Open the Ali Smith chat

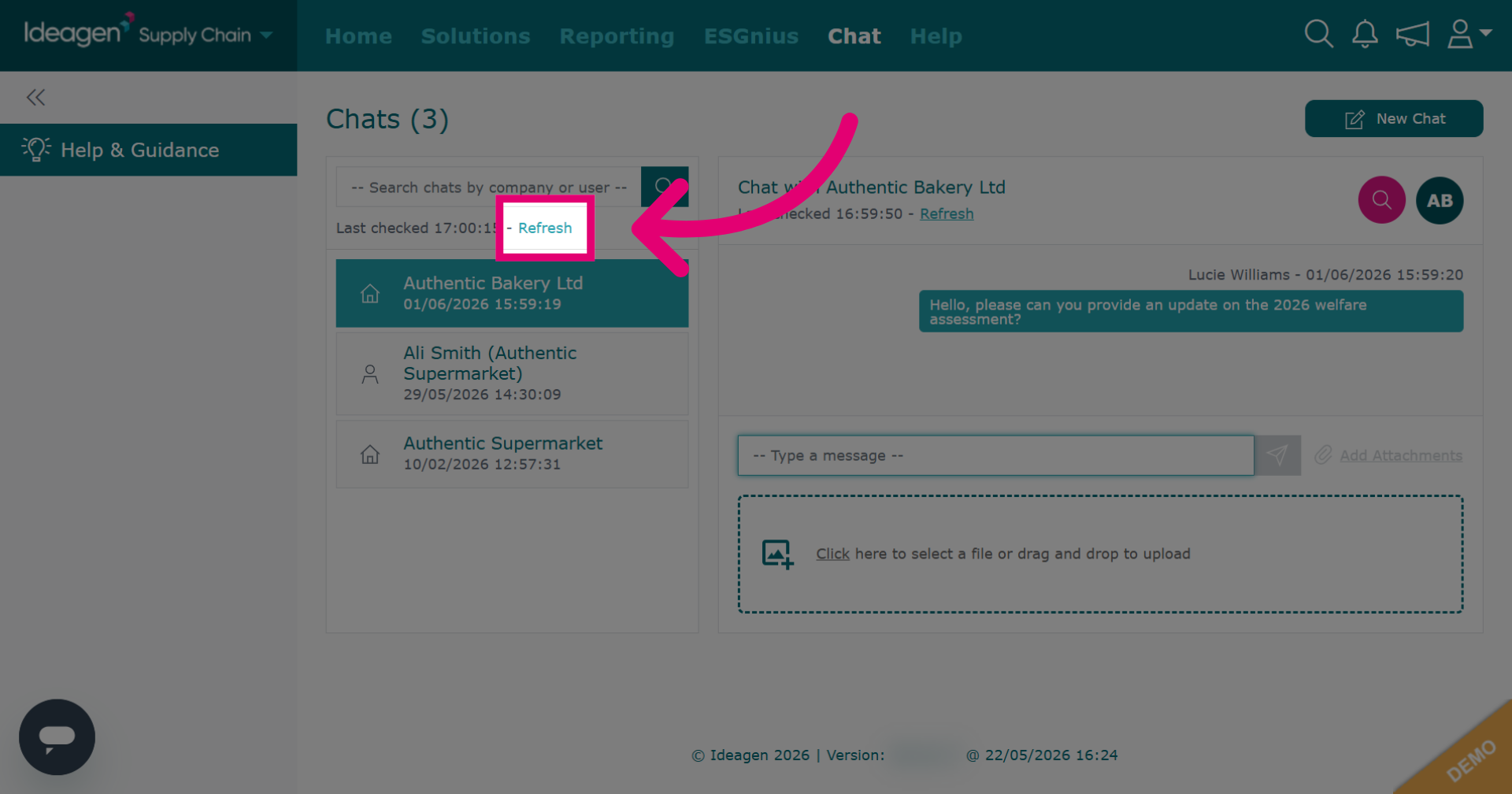[512, 373]
